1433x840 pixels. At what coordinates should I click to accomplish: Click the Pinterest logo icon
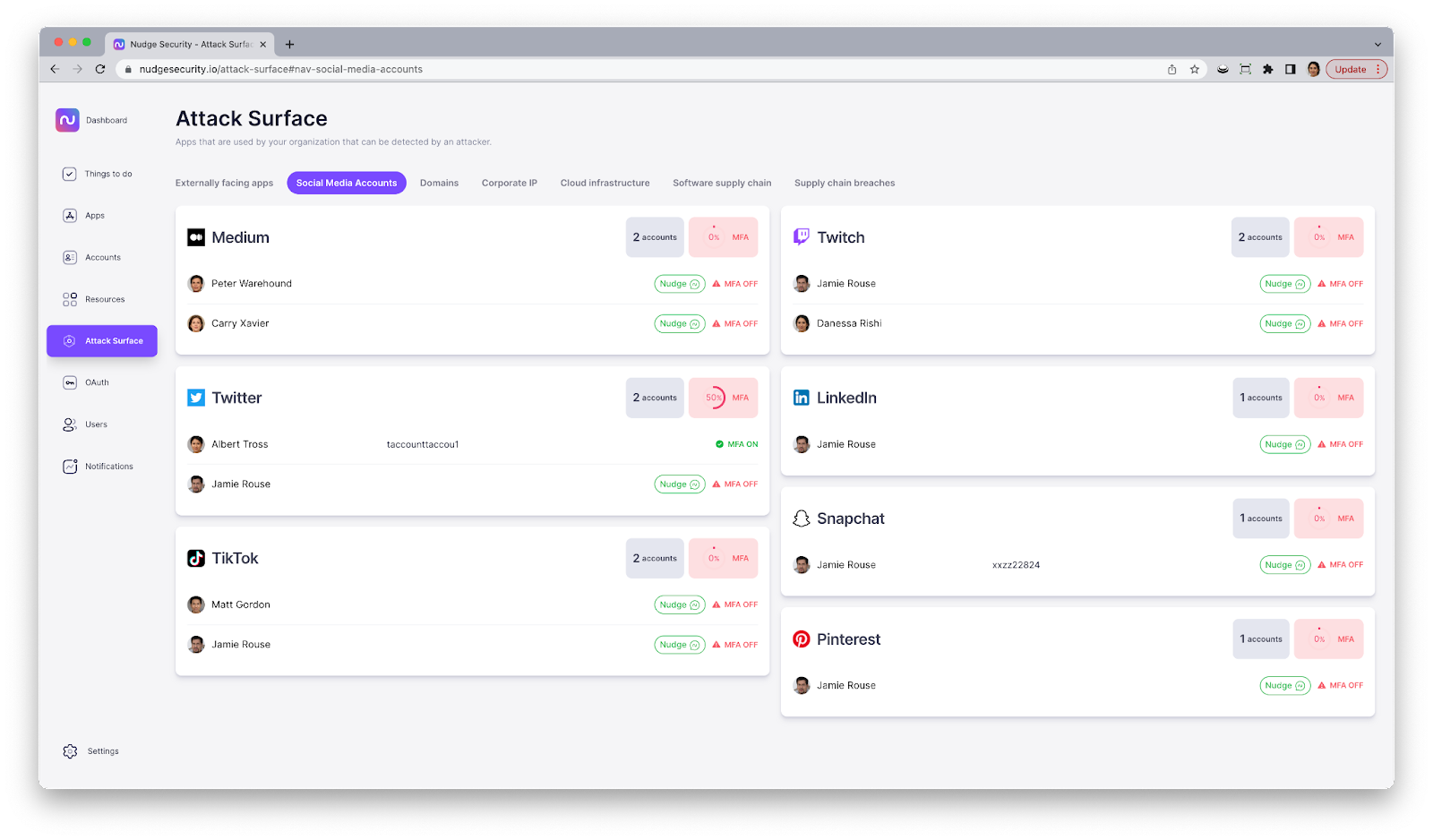coord(802,639)
